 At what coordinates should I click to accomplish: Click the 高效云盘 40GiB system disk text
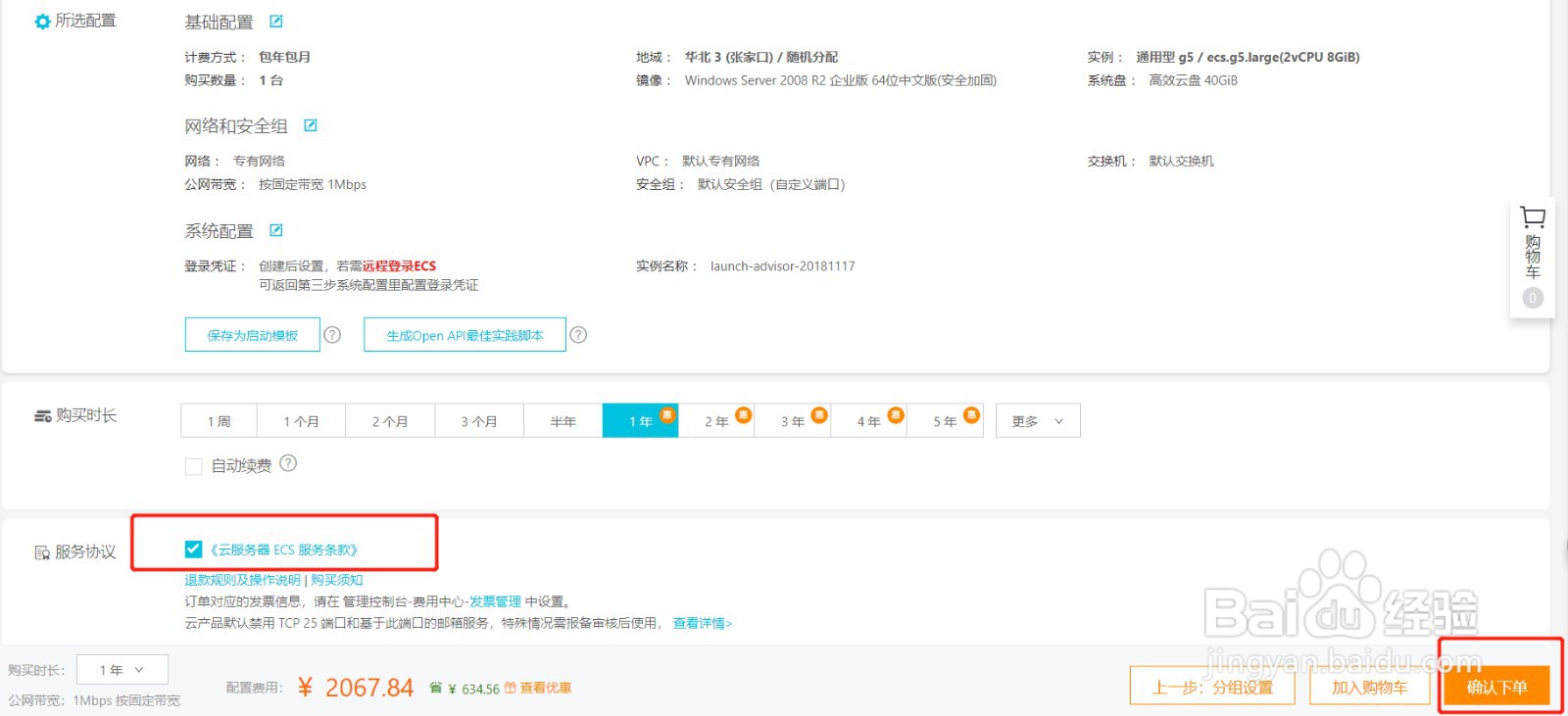click(1194, 80)
